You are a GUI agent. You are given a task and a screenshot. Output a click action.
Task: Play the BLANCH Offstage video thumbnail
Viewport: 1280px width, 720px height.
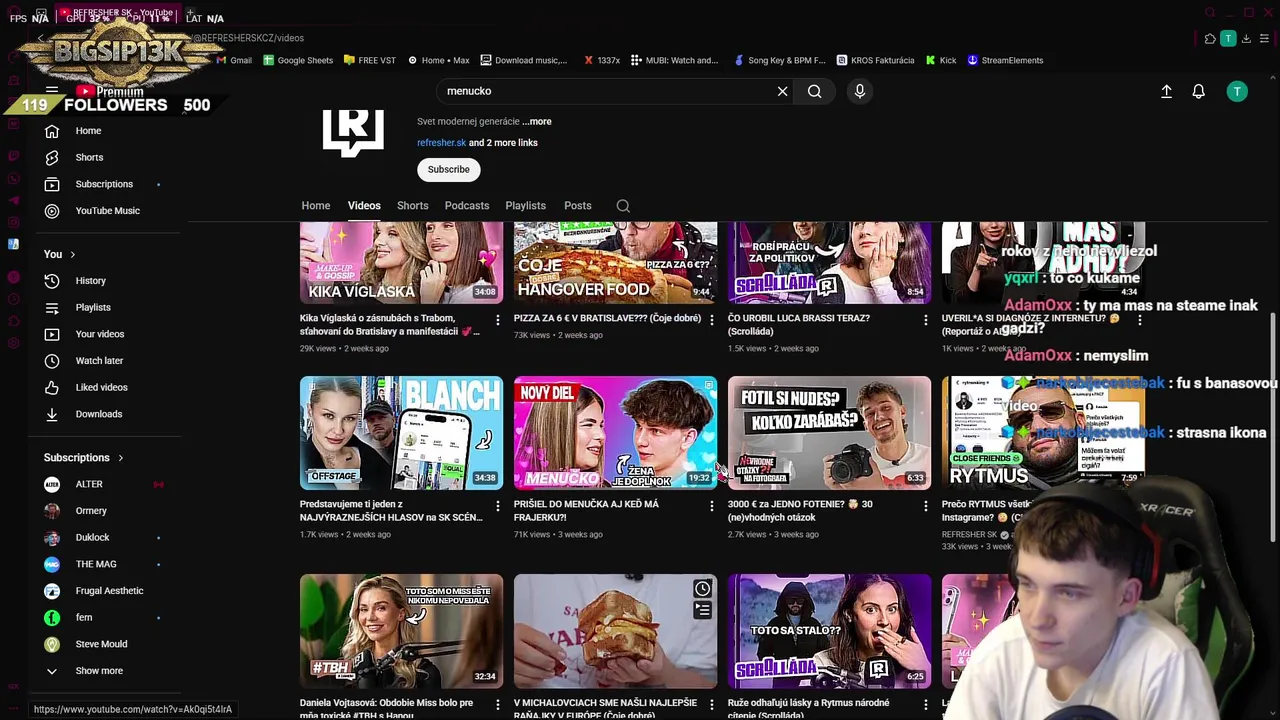pyautogui.click(x=401, y=433)
